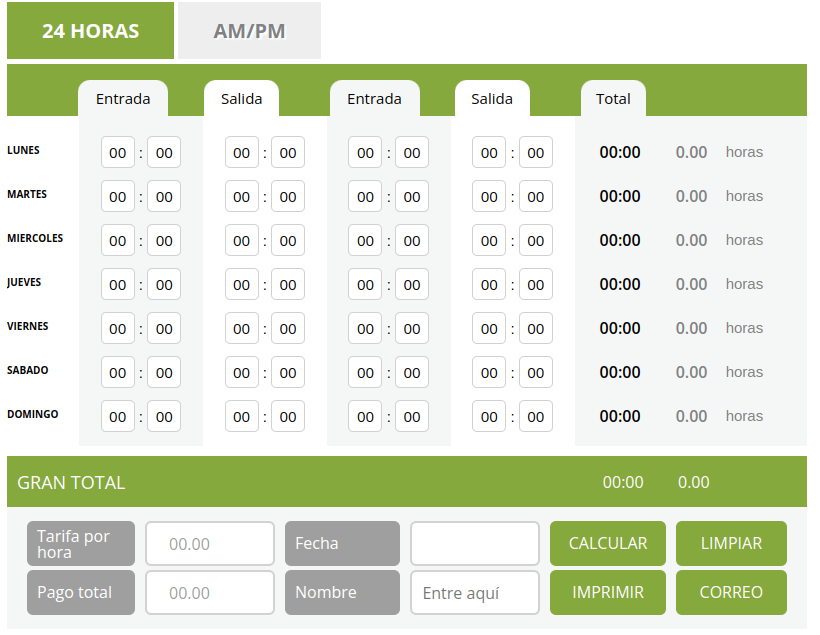Click the CORREO button
Screen dimensions: 820x635
pos(731,592)
